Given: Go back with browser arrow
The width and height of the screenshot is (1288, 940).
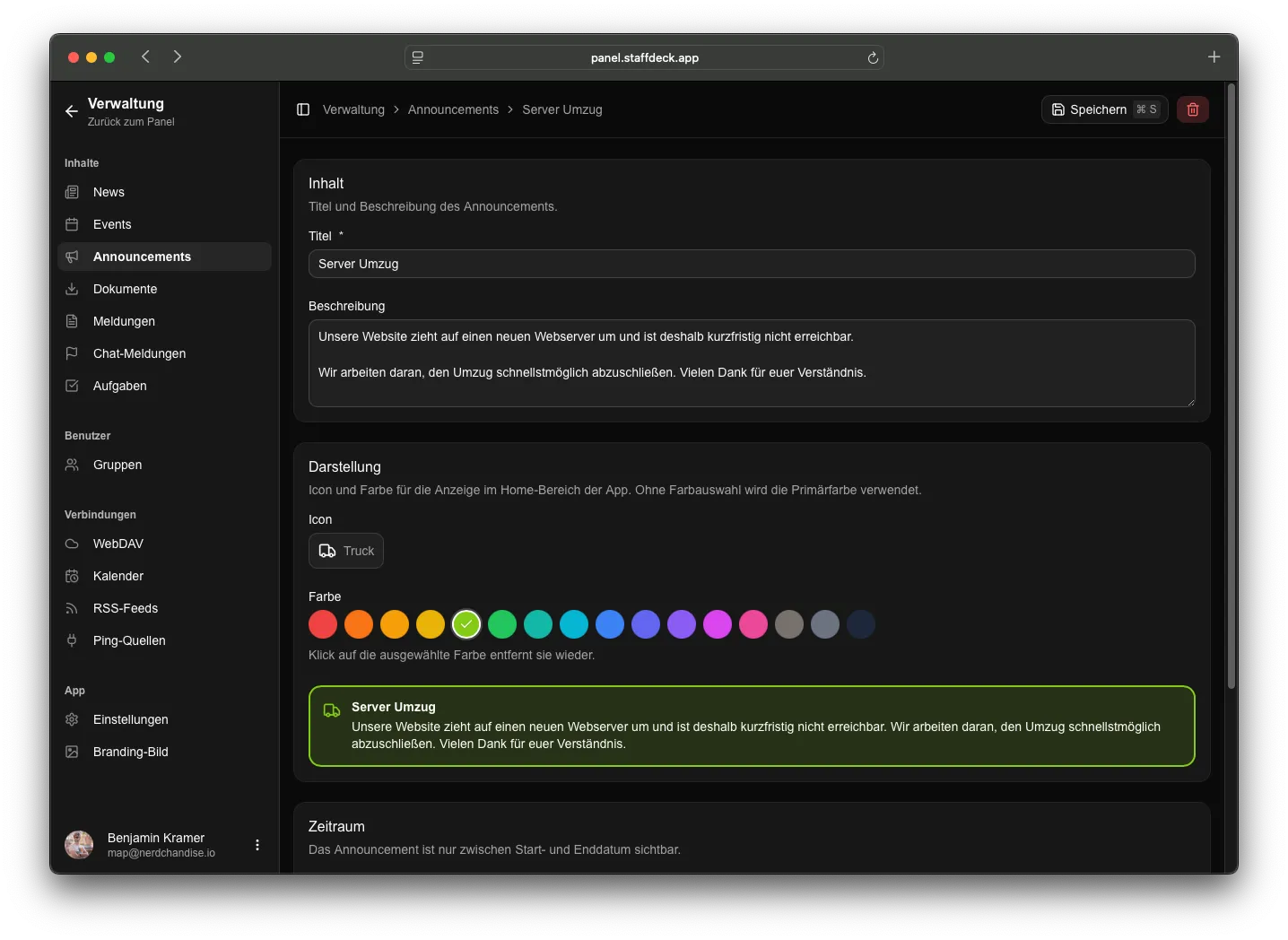Looking at the screenshot, I should click(x=145, y=57).
